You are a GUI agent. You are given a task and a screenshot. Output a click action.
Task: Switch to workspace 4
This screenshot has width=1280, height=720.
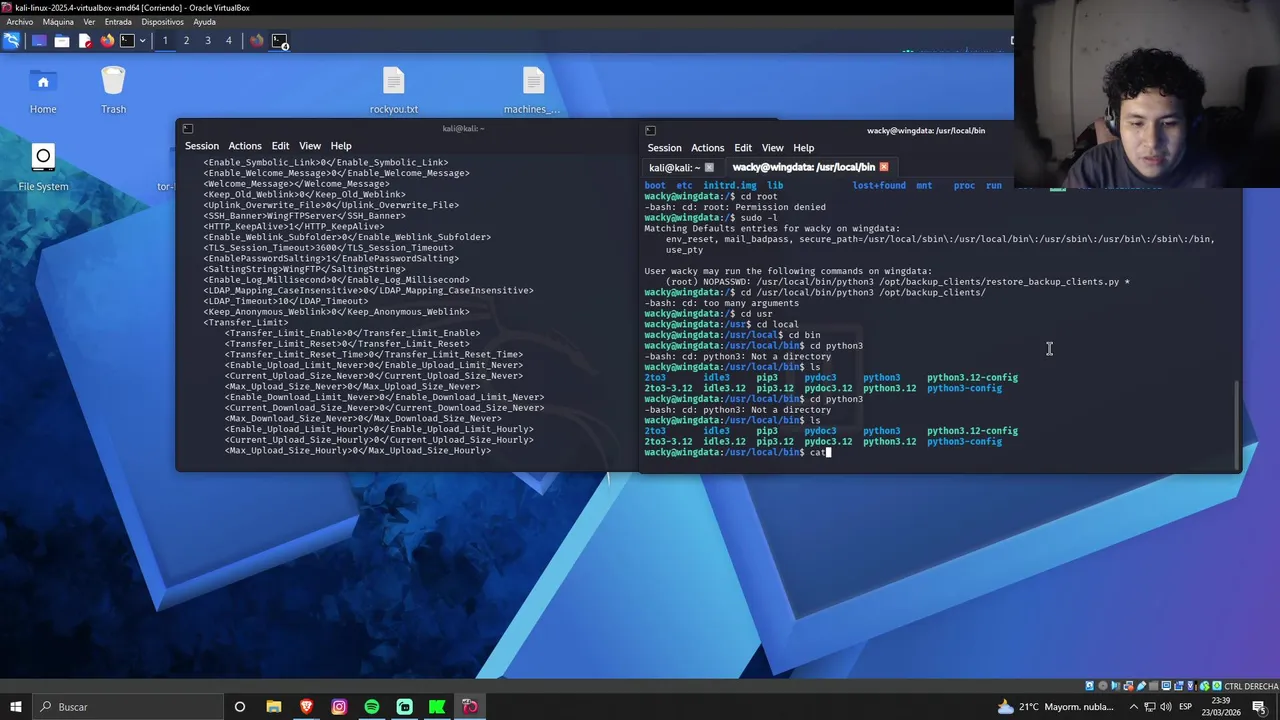(229, 41)
